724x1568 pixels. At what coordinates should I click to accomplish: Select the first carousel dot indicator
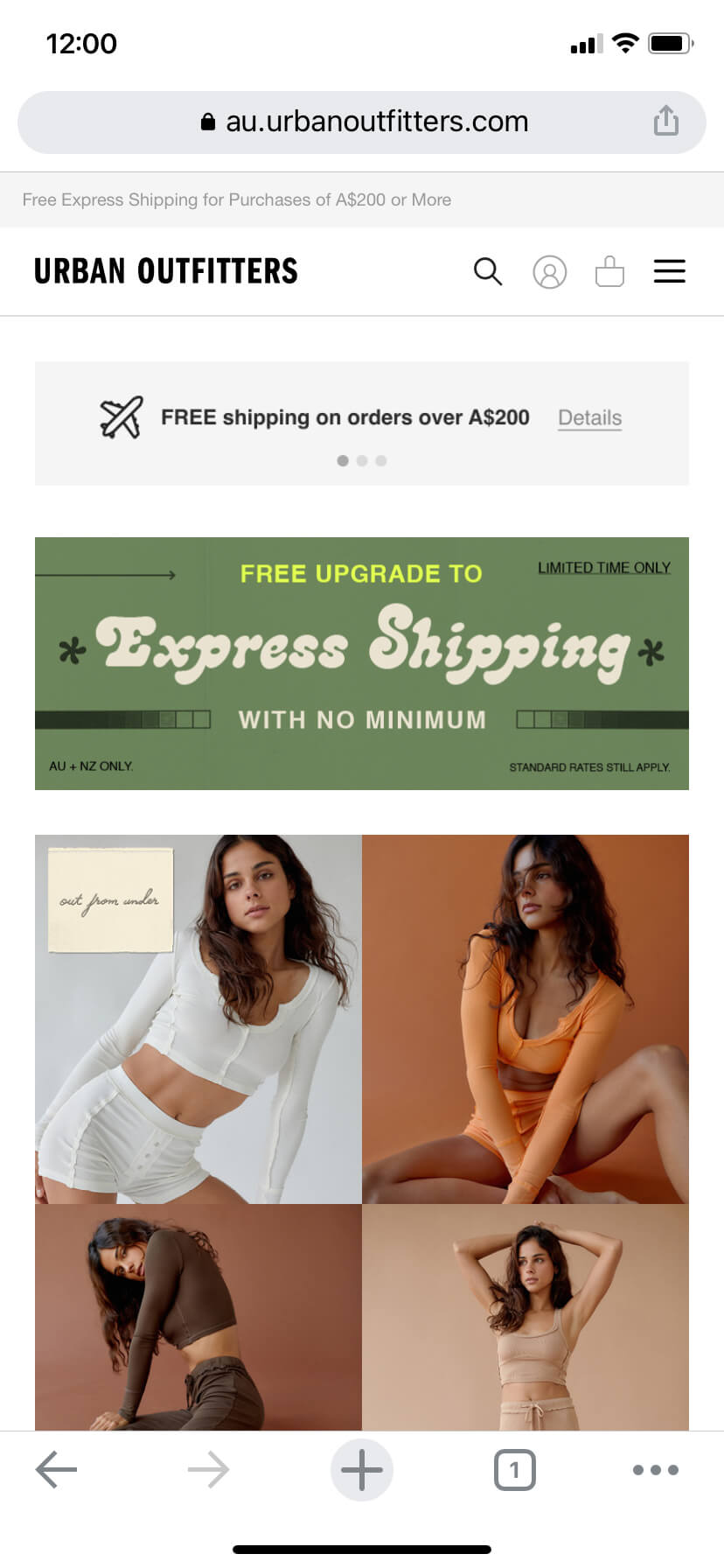click(343, 460)
